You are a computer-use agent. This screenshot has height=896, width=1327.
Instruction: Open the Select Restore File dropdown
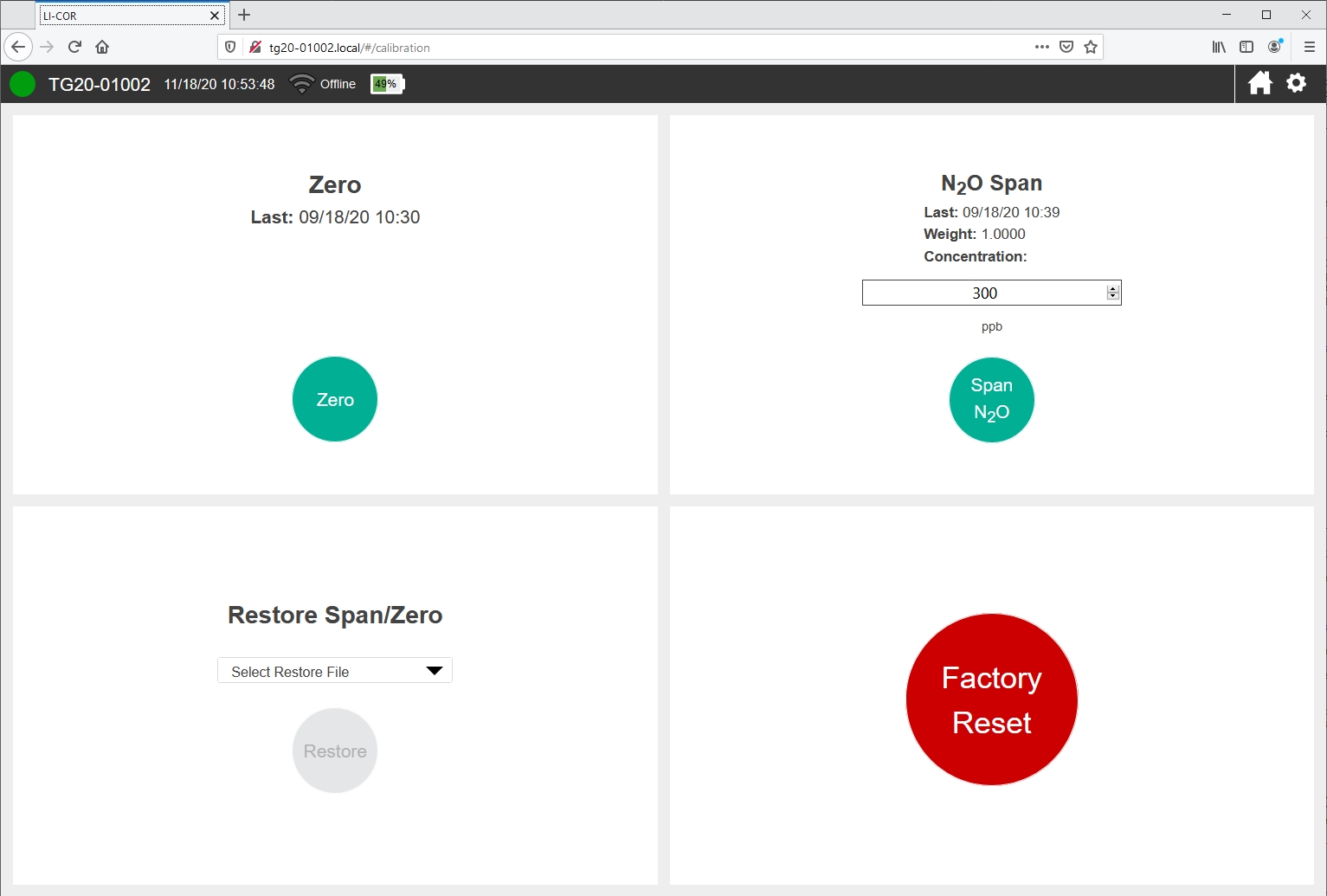pyautogui.click(x=335, y=671)
